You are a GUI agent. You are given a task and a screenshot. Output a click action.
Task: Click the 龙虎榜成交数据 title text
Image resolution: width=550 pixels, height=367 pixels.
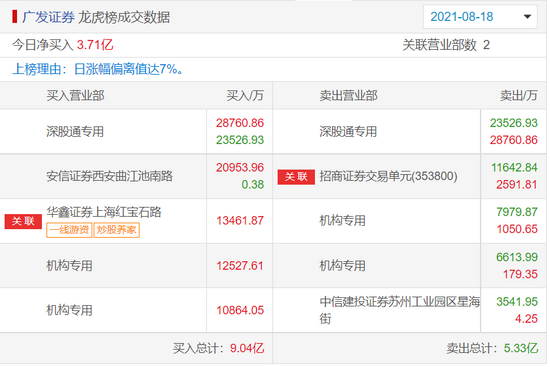[124, 17]
